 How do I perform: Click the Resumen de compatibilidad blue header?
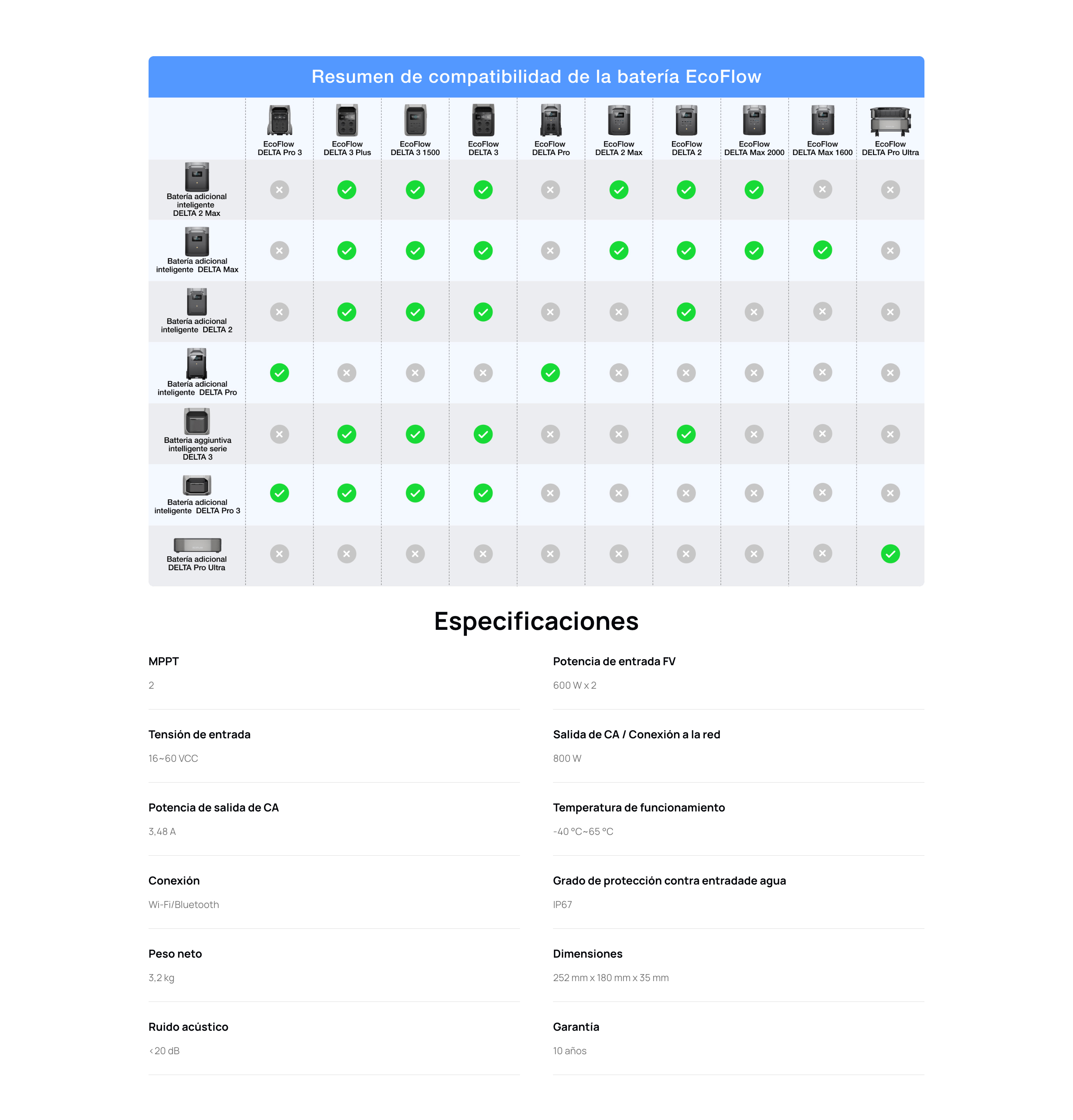(x=536, y=77)
